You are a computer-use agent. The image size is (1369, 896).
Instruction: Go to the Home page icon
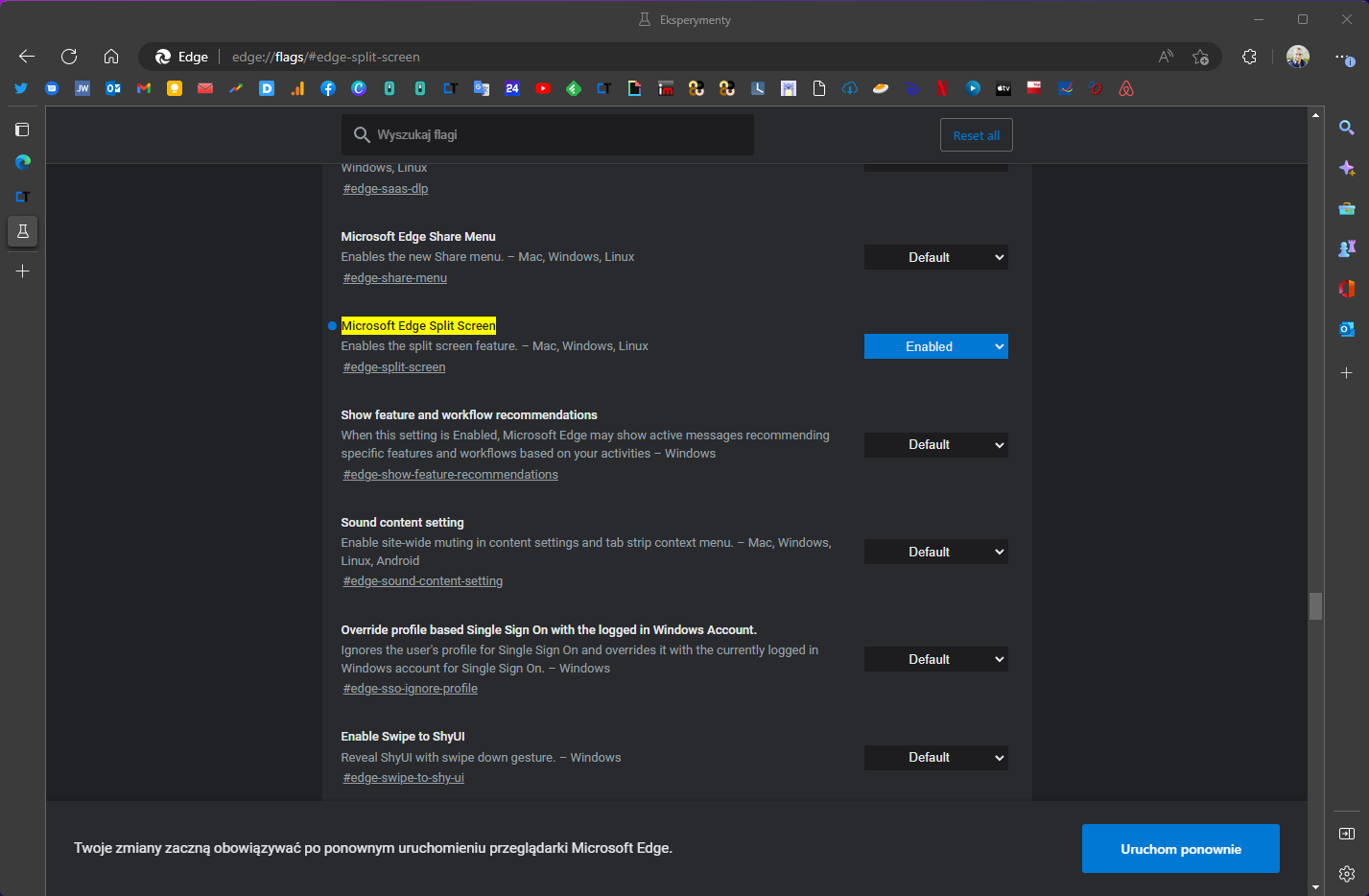[x=111, y=57]
